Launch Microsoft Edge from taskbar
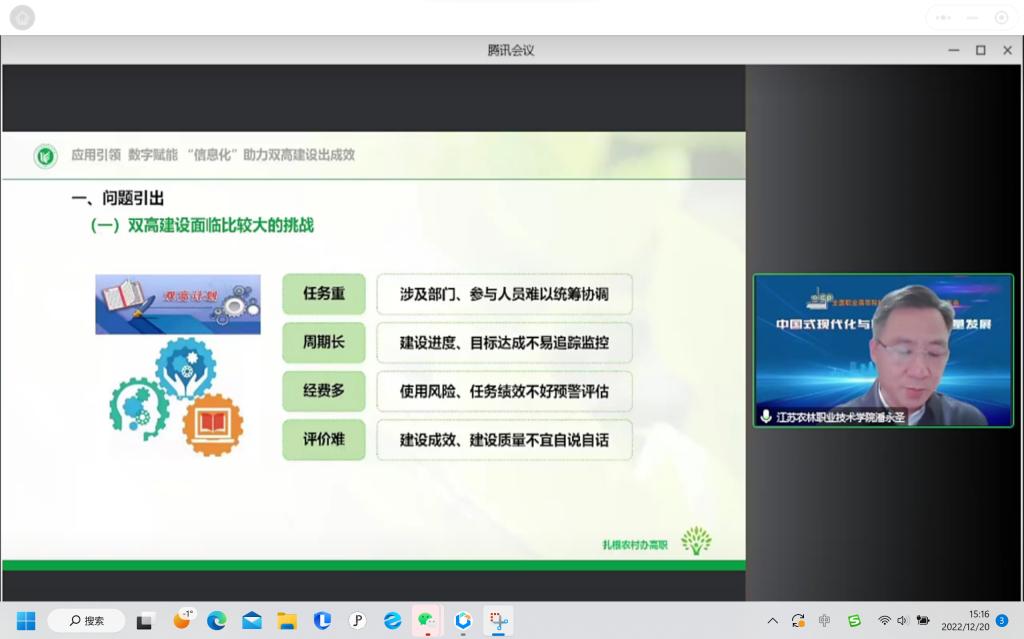 (x=217, y=621)
